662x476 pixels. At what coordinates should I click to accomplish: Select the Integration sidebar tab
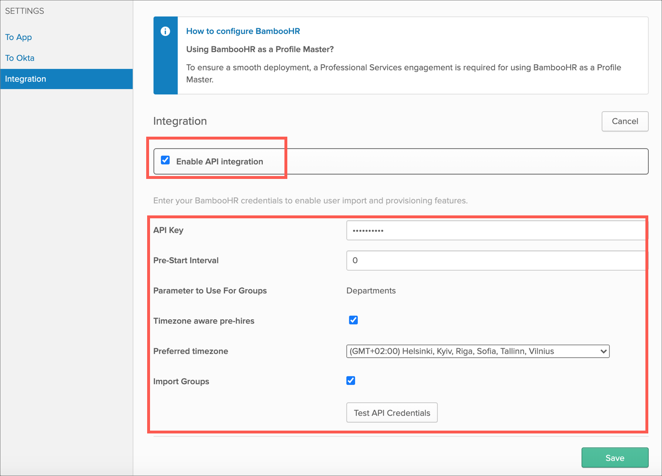pos(26,79)
